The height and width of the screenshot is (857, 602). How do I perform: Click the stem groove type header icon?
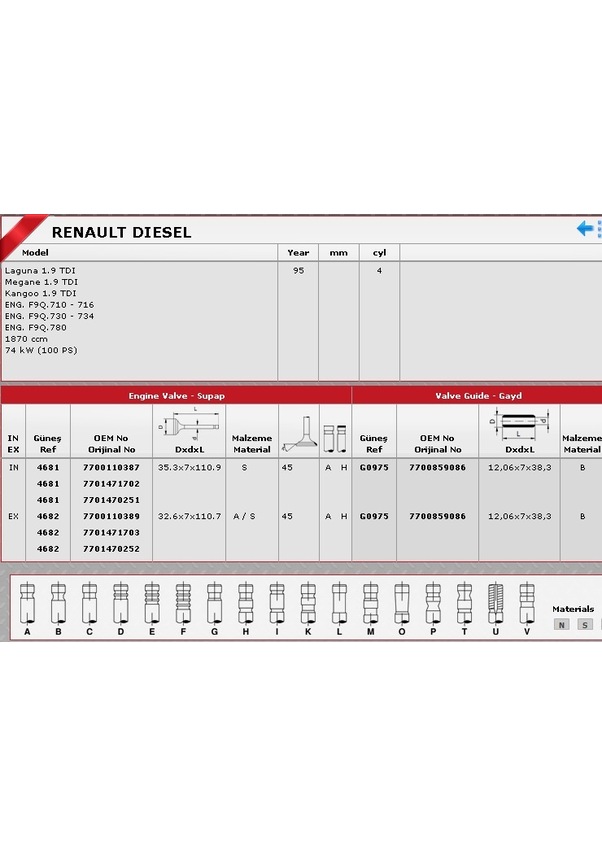tap(335, 438)
